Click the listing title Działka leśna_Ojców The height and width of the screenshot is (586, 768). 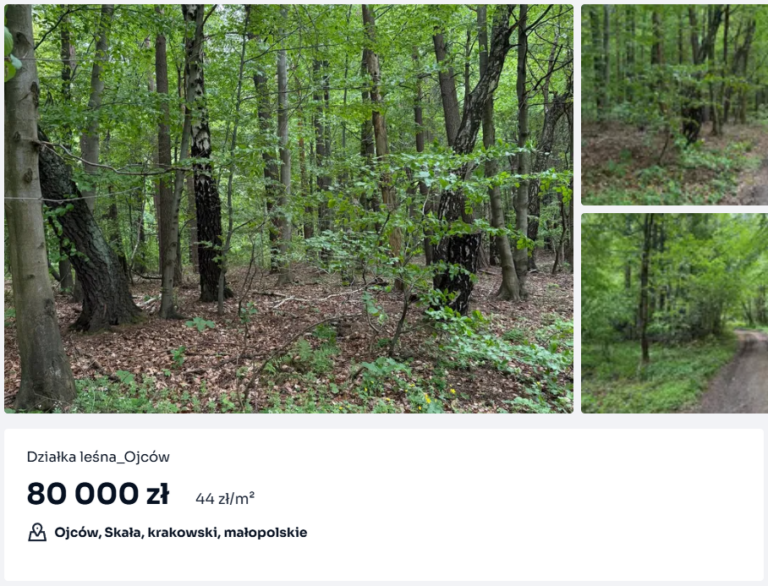[x=98, y=457]
